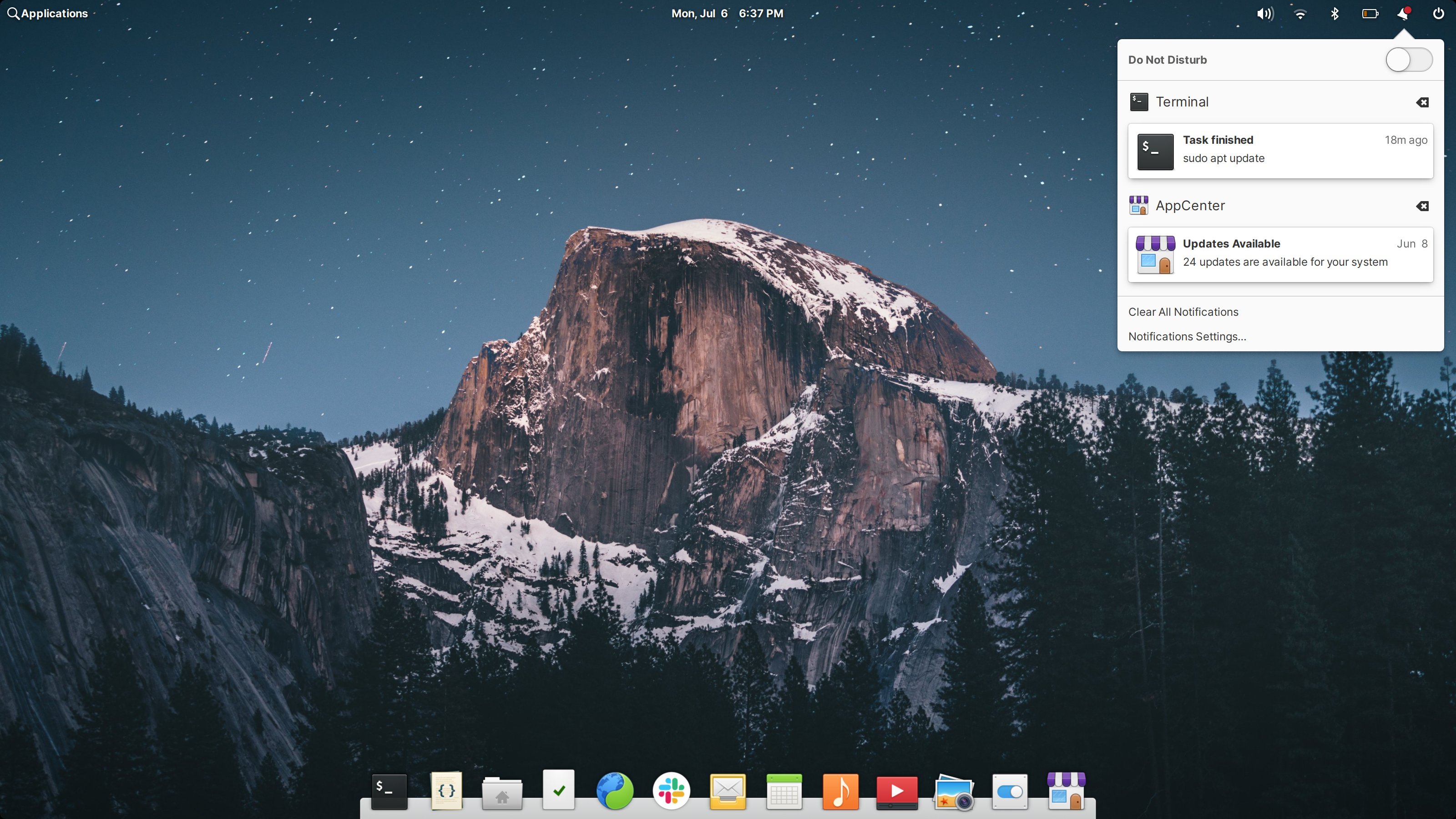Open the Wi-Fi network indicator
The width and height of the screenshot is (1456, 819).
(1300, 14)
